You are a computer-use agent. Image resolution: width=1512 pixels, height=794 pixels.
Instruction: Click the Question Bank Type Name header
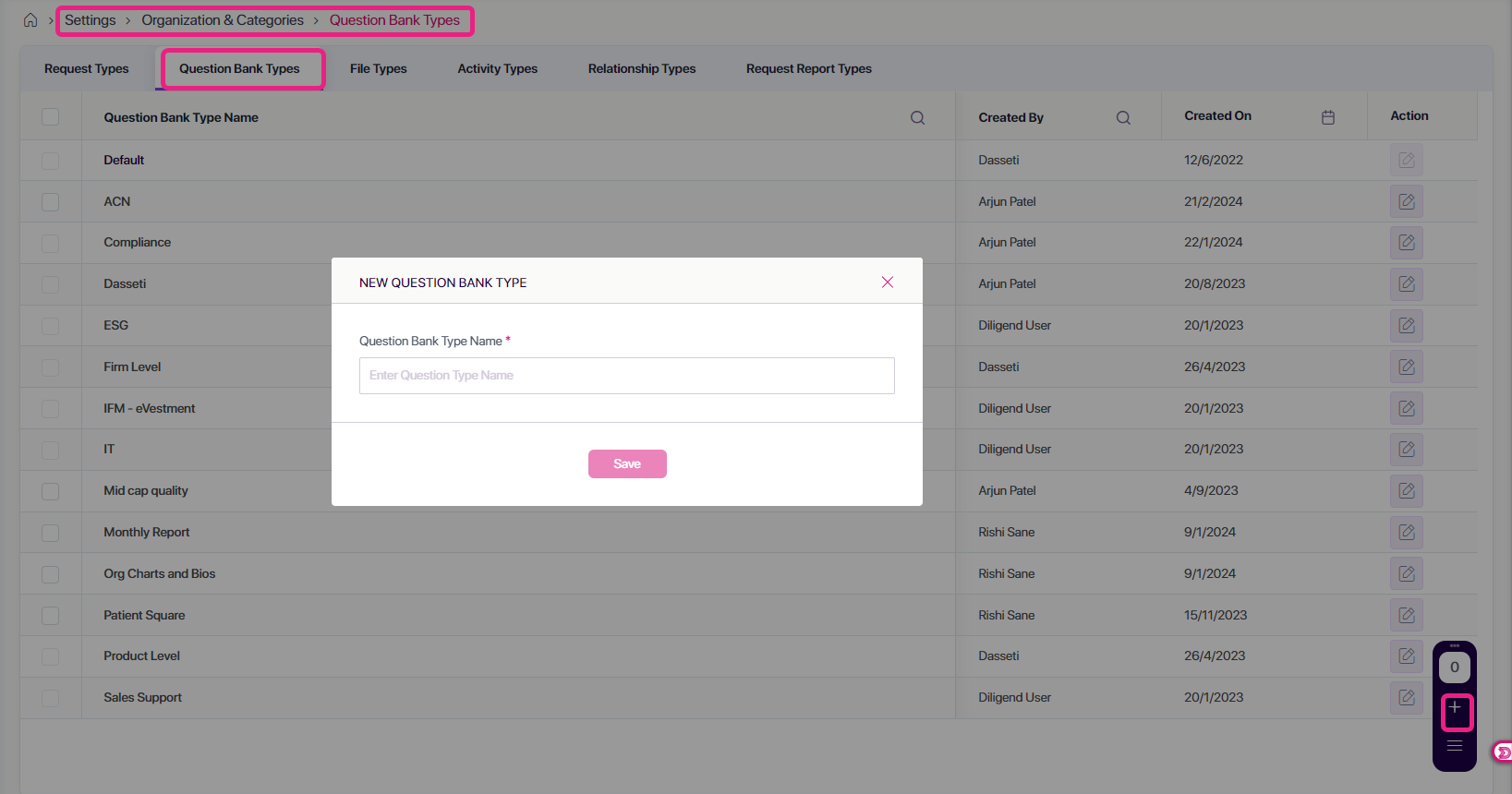tap(181, 117)
